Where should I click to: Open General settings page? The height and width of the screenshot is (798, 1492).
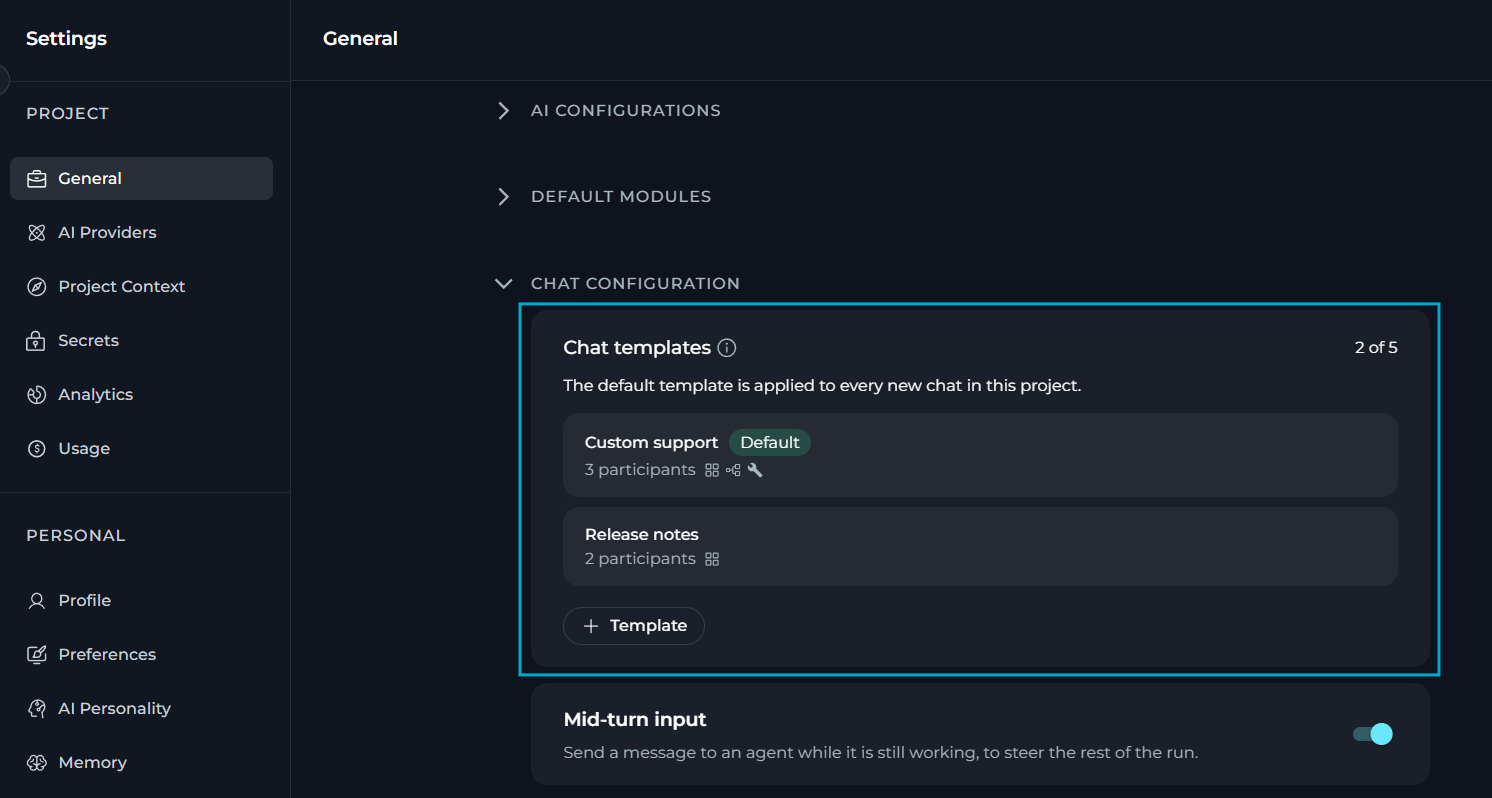click(x=141, y=178)
